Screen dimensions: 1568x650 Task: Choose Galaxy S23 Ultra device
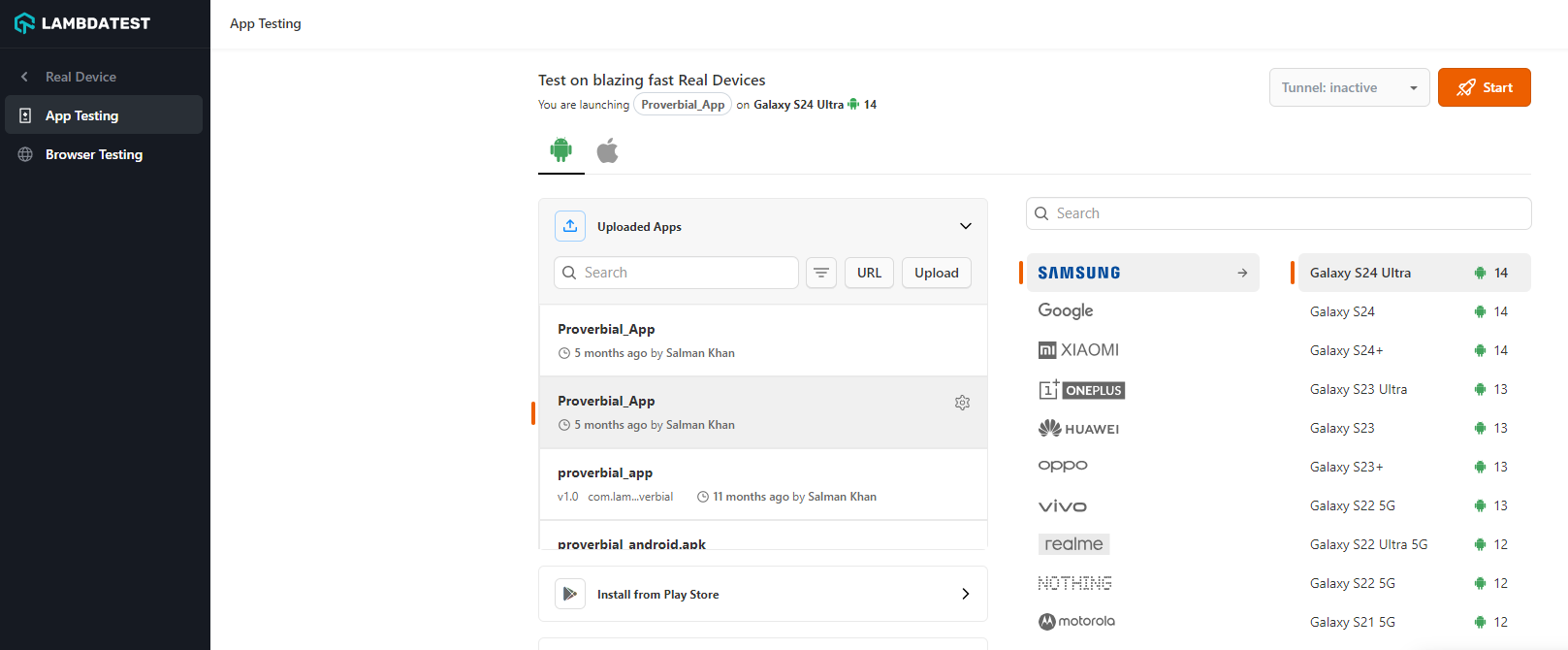tap(1358, 389)
